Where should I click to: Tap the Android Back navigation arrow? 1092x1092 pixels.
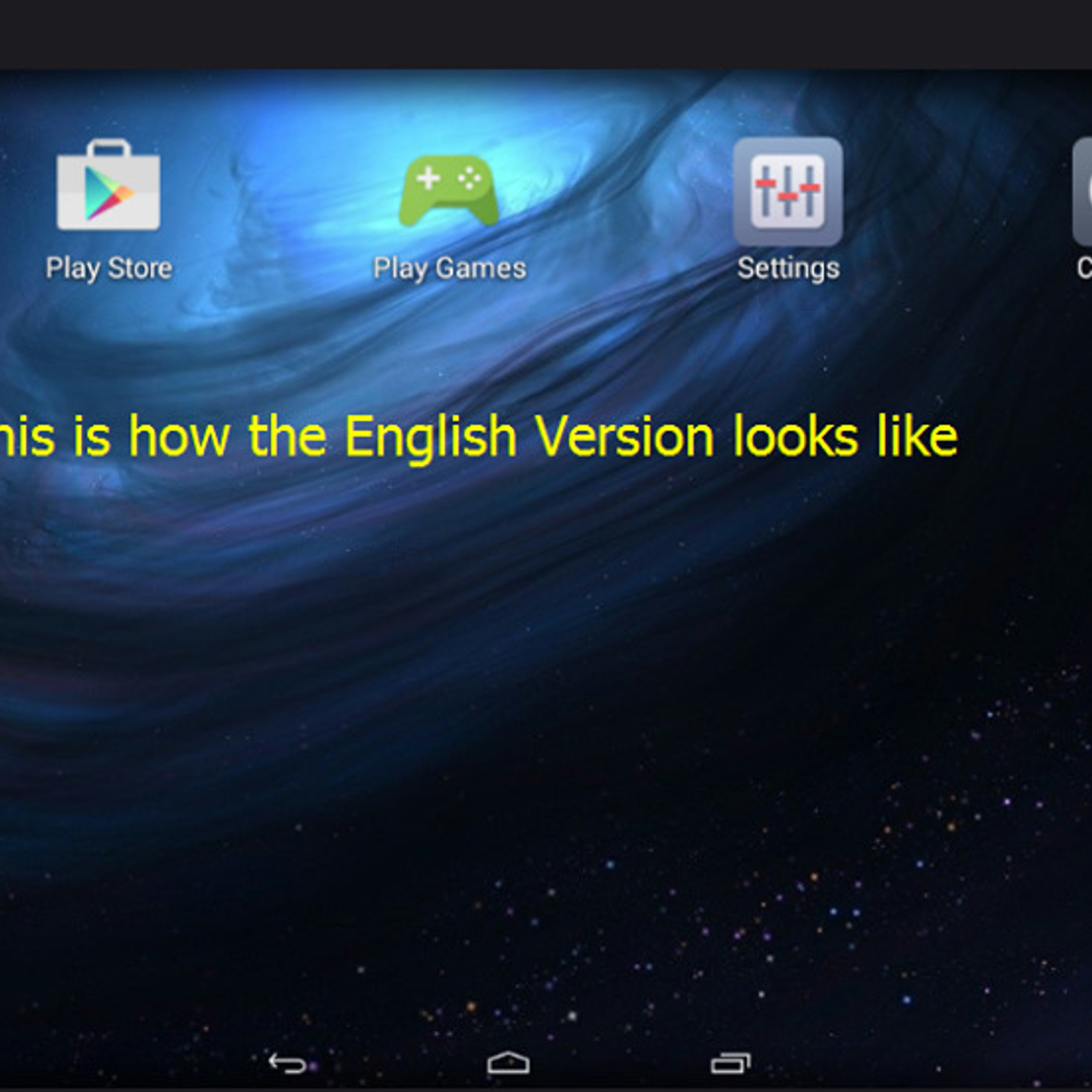(x=287, y=1063)
